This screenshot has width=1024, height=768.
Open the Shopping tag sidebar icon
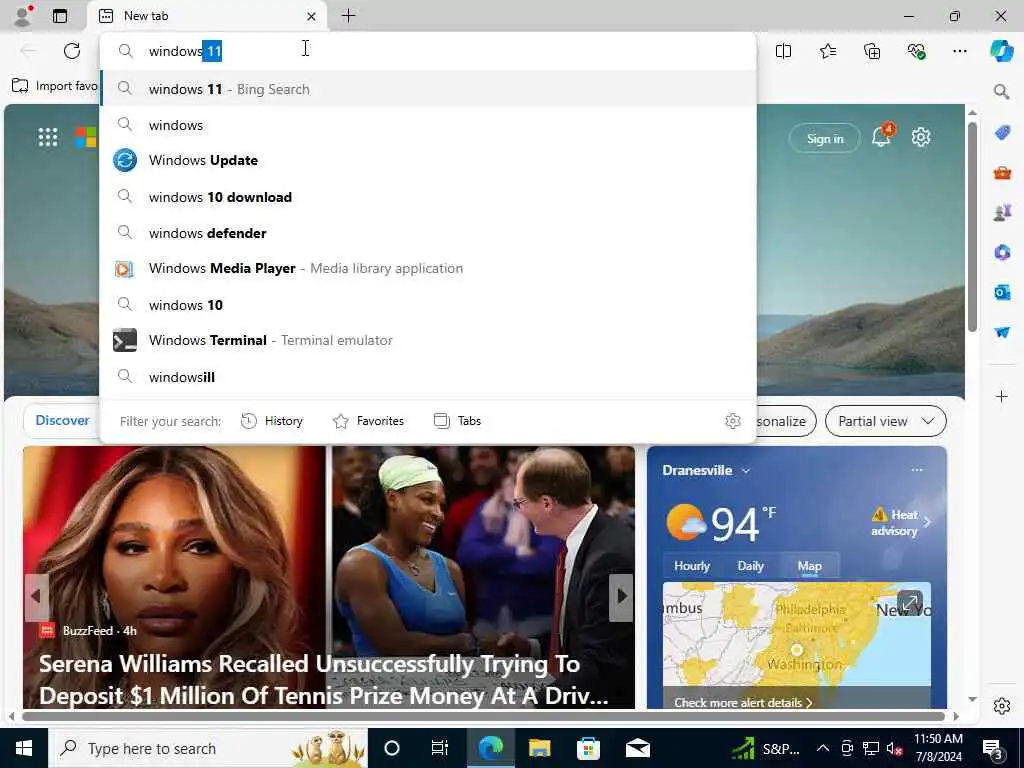pyautogui.click(x=1002, y=133)
